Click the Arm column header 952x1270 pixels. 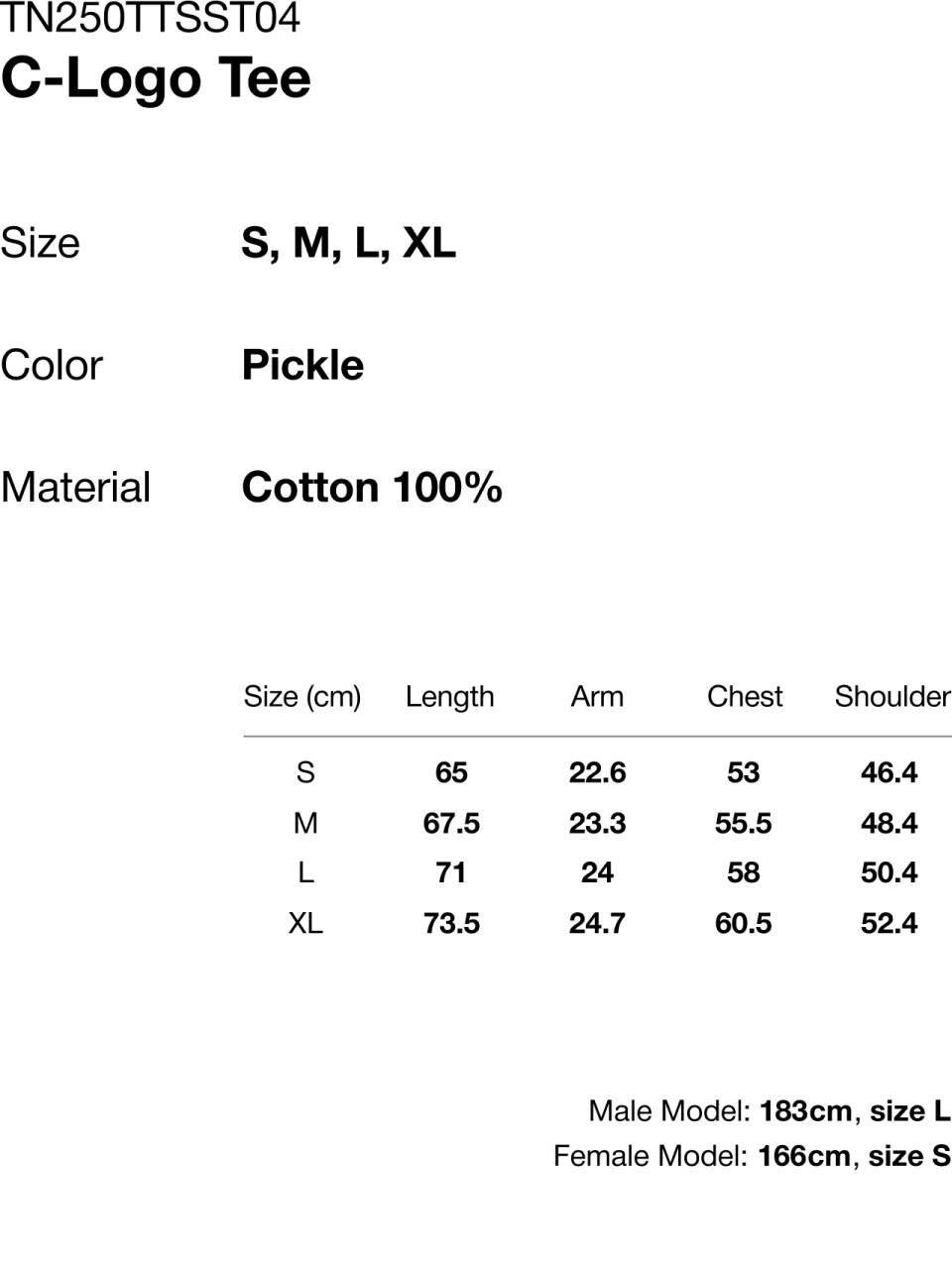(597, 697)
